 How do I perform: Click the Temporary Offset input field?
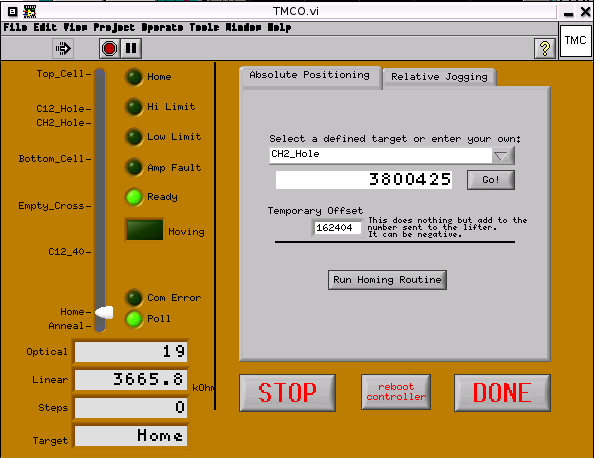pyautogui.click(x=337, y=228)
